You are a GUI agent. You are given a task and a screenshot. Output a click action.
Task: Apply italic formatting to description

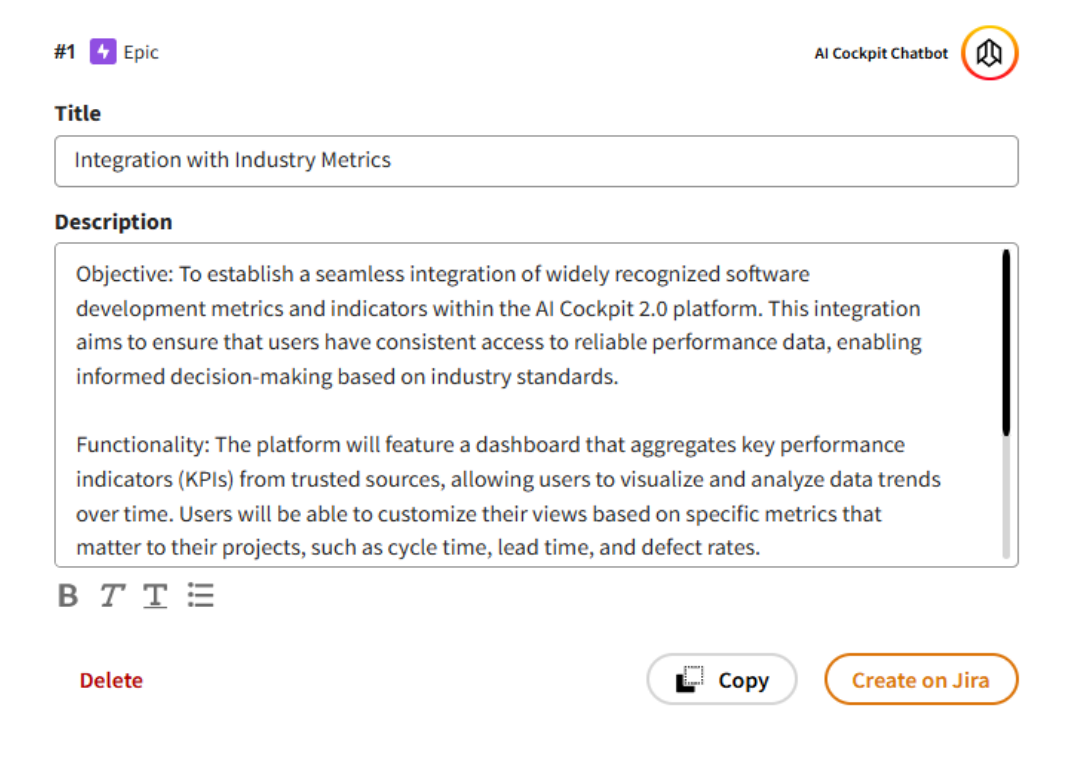(x=111, y=597)
